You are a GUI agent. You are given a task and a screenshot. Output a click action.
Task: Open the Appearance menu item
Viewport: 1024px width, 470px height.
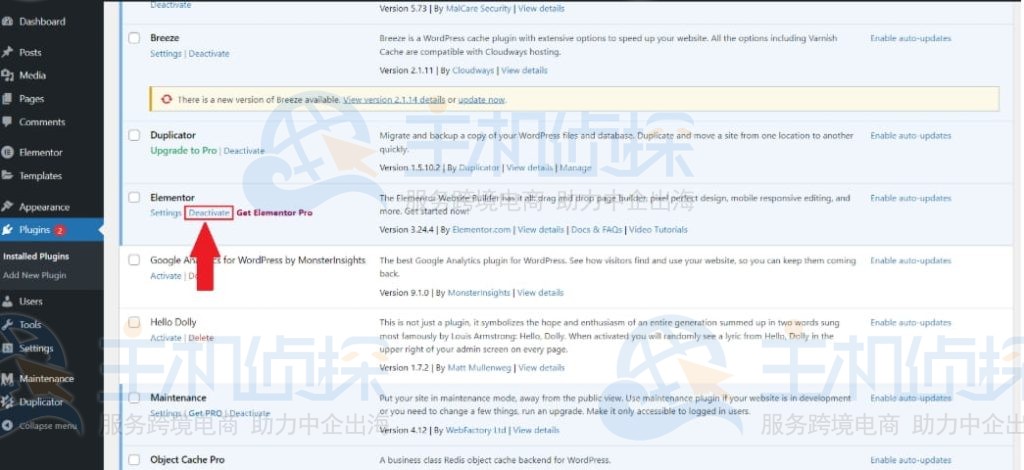pos(44,207)
